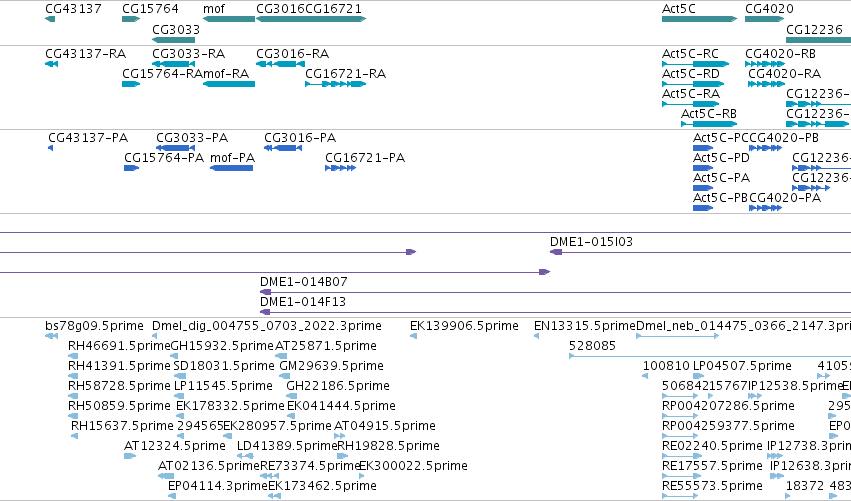851x501 pixels.
Task: Select the CG4020 gene feature
Action: (x=765, y=19)
